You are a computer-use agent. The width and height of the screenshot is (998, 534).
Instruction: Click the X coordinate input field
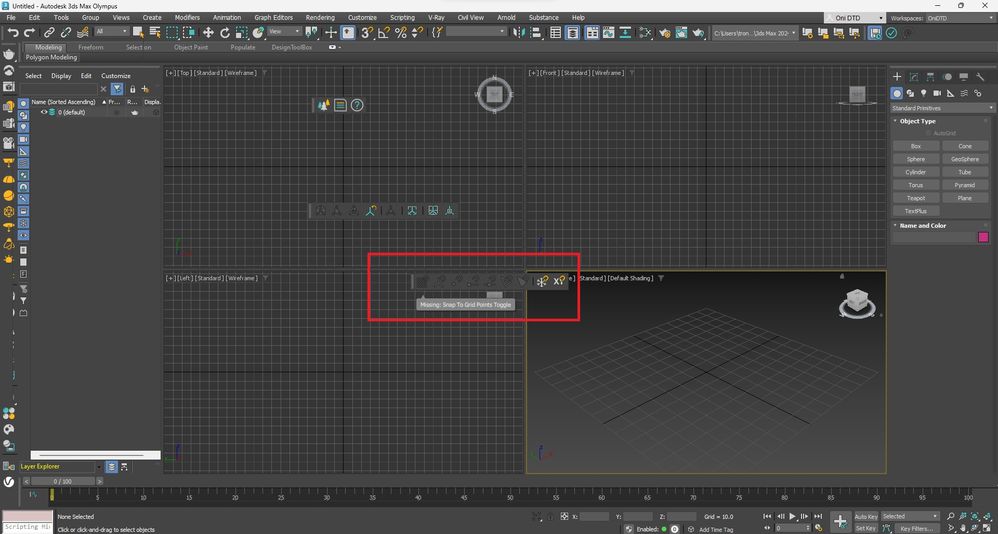pos(594,517)
